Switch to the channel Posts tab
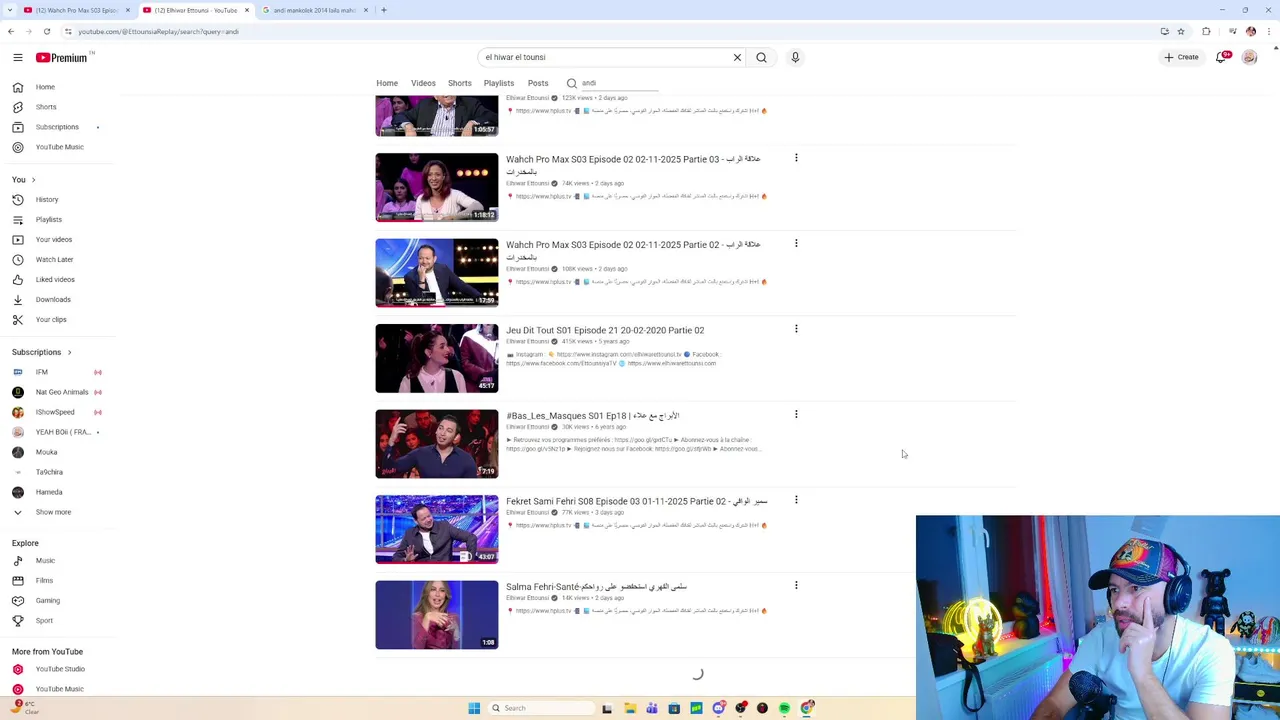This screenshot has height=720, width=1280. tap(538, 83)
